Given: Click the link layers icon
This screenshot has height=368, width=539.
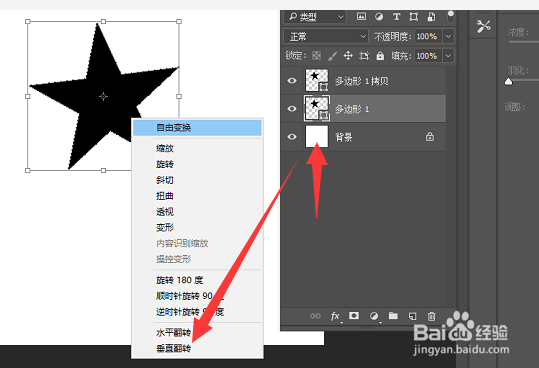Looking at the screenshot, I should (315, 316).
